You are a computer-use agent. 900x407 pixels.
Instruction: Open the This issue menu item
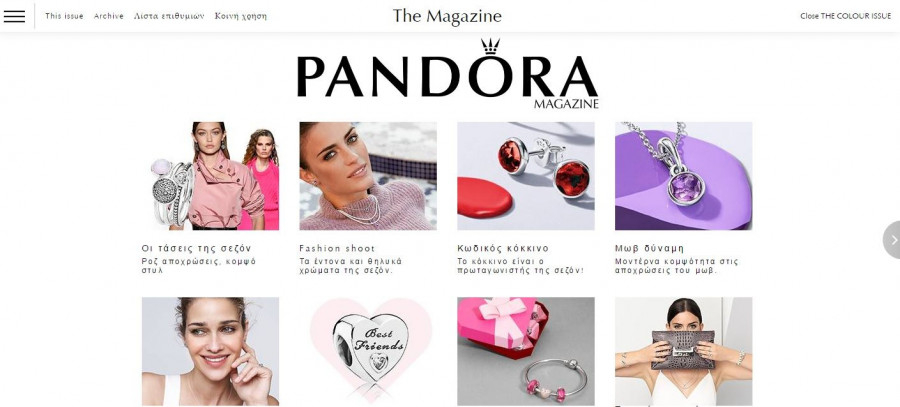coord(64,16)
